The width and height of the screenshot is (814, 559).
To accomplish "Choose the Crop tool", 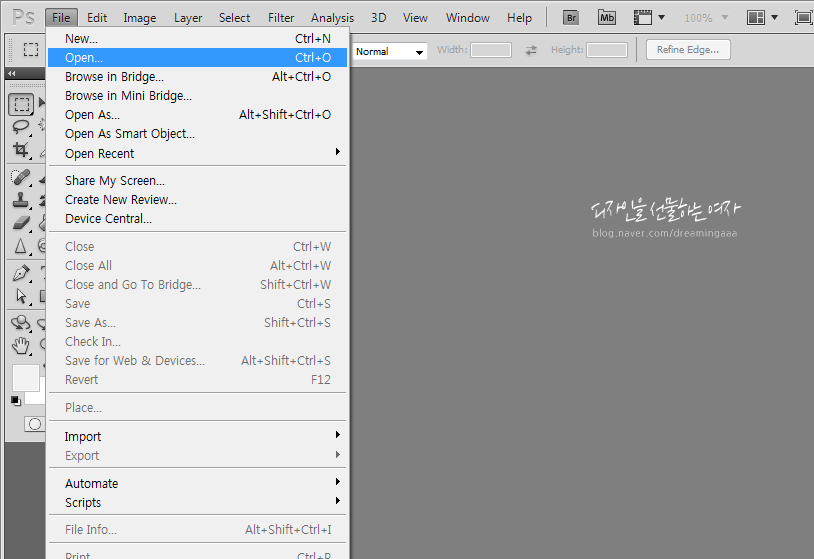I will pos(21,150).
